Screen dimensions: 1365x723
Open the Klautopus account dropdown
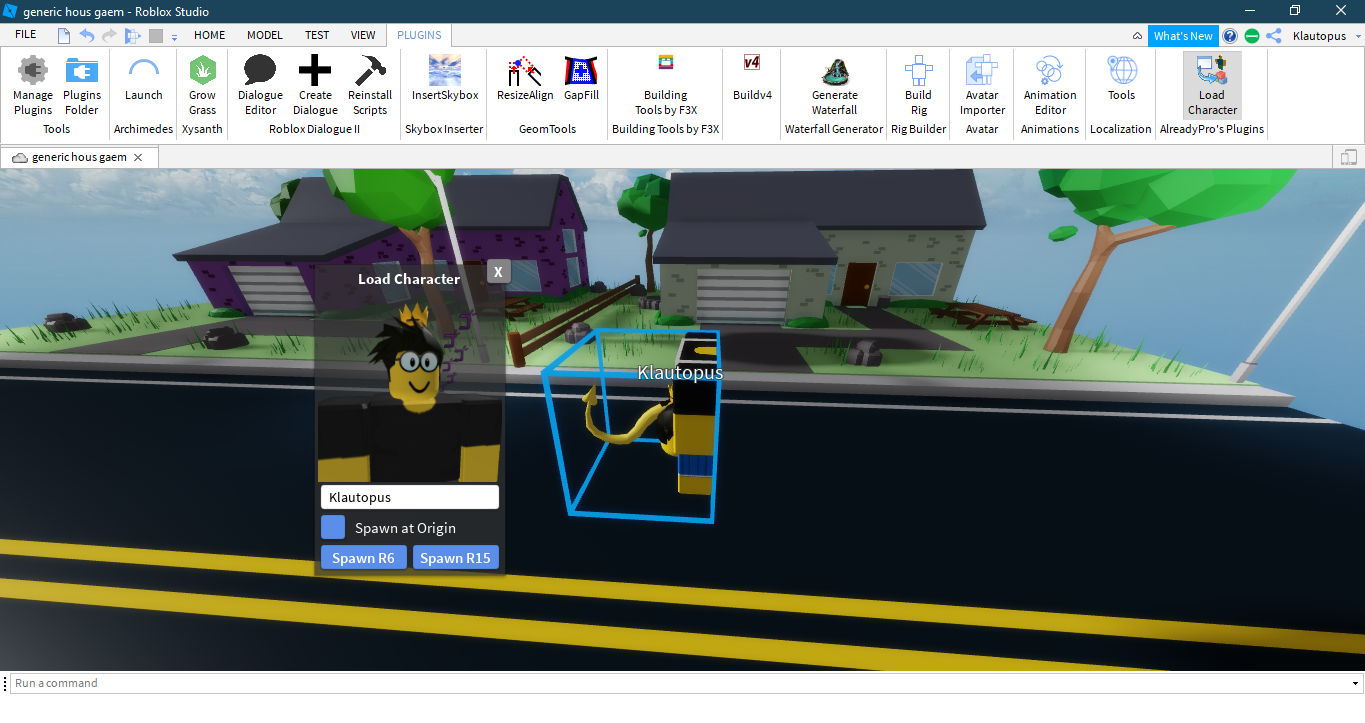point(1324,36)
